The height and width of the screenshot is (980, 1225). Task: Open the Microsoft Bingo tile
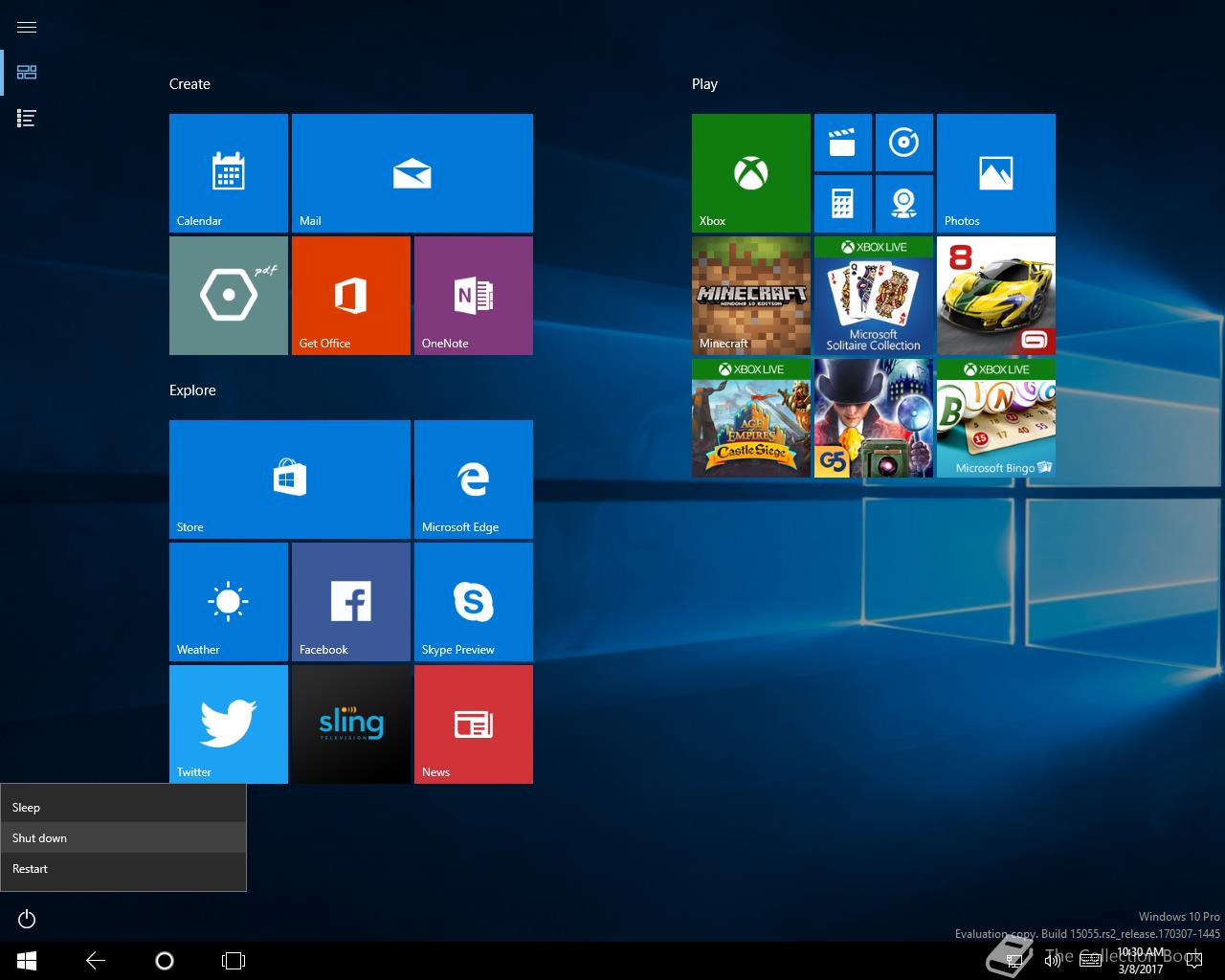996,418
